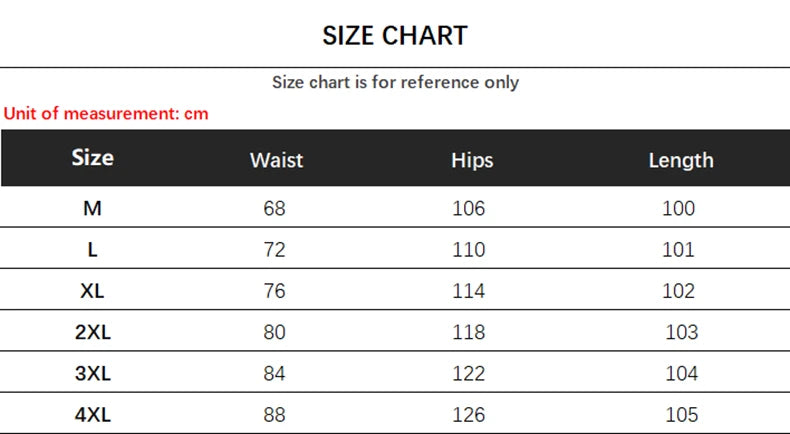Click length value 100 for size M
The height and width of the screenshot is (434, 790).
[x=678, y=208]
